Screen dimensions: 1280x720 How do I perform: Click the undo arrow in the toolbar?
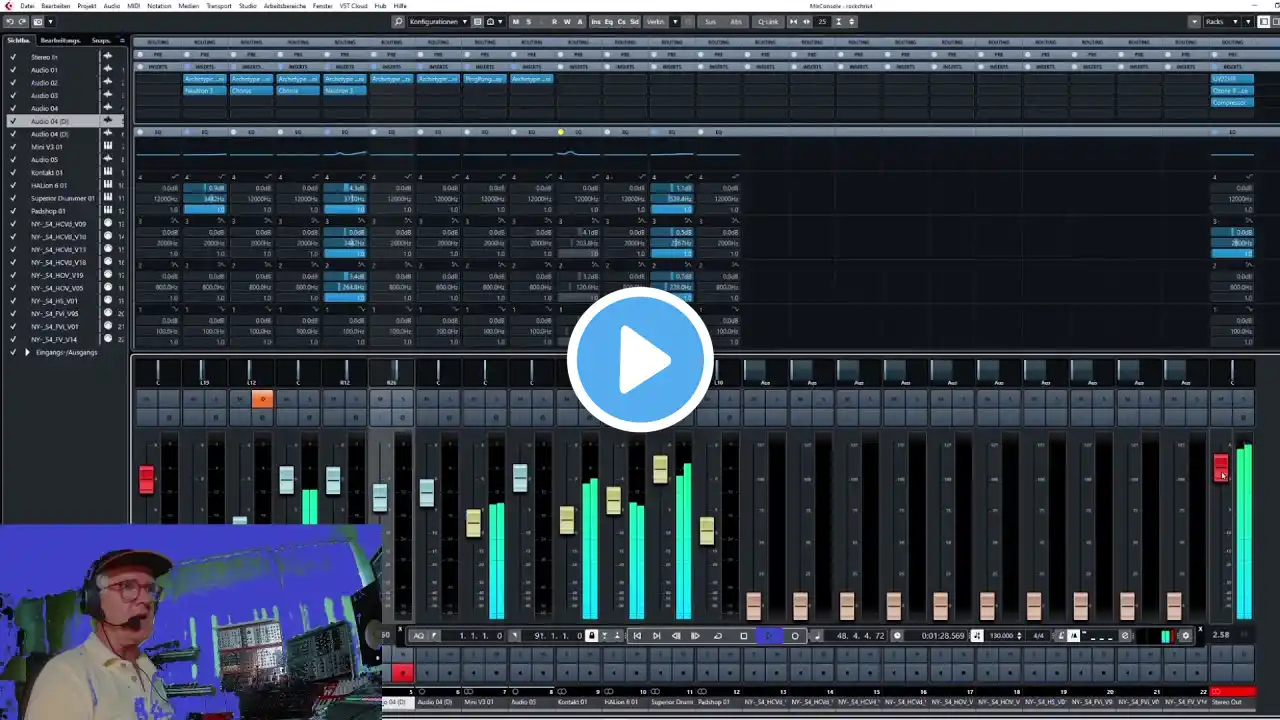(9, 21)
